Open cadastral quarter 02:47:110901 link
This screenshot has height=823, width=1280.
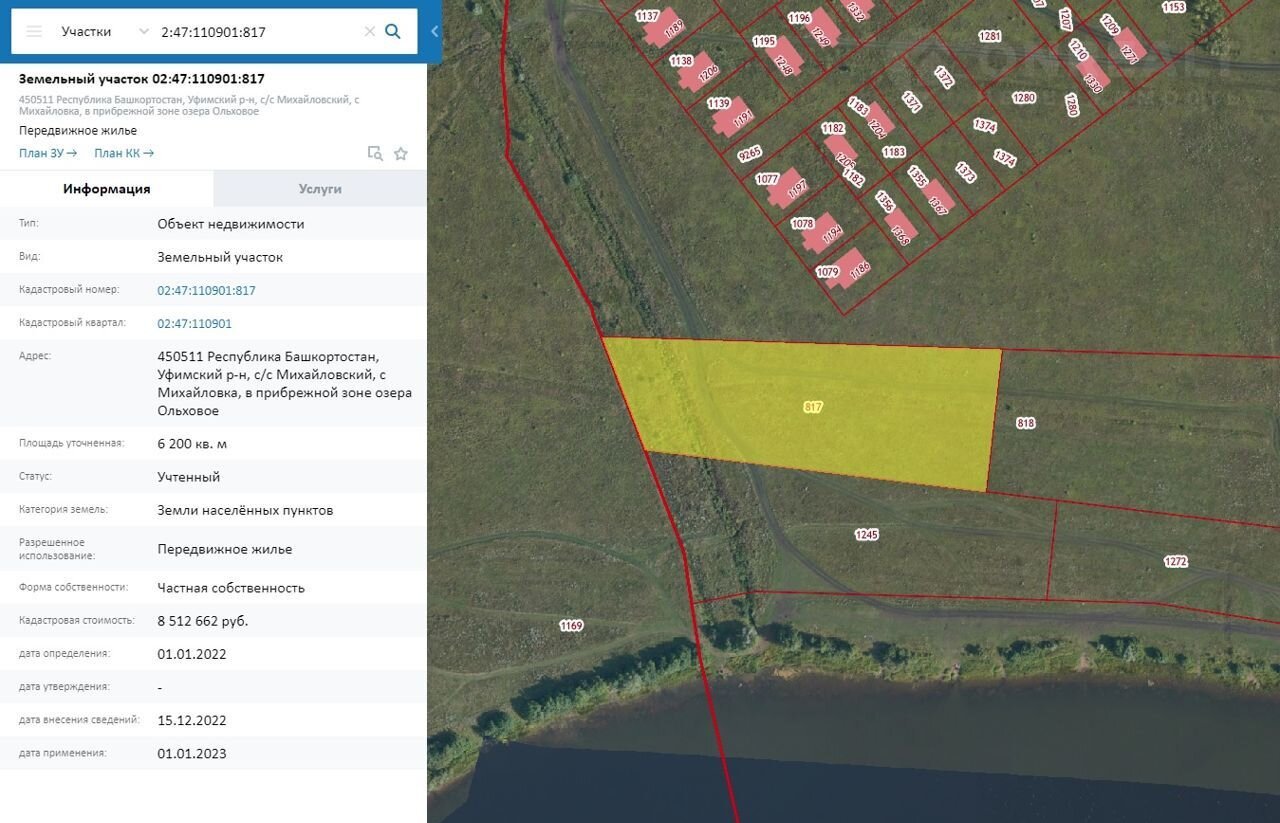click(194, 323)
